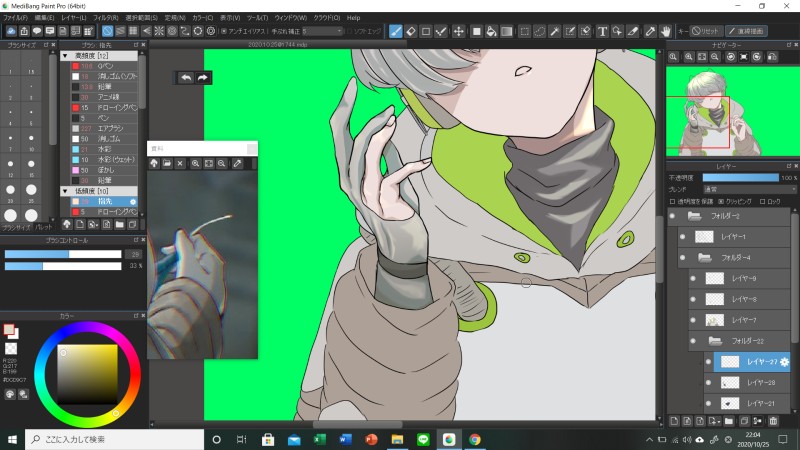Screen dimensions: 800x450
Task: Select the Lasso tool
Action: 539,31
